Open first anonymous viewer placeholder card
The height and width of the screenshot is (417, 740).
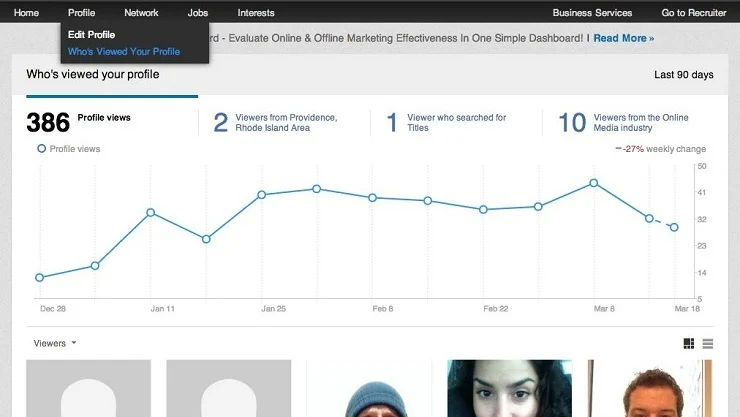89,388
